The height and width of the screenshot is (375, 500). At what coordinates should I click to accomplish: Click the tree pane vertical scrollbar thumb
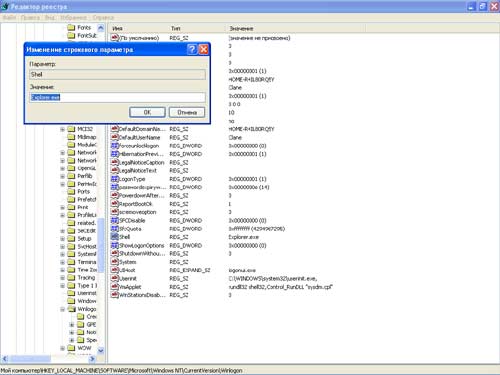pos(101,245)
